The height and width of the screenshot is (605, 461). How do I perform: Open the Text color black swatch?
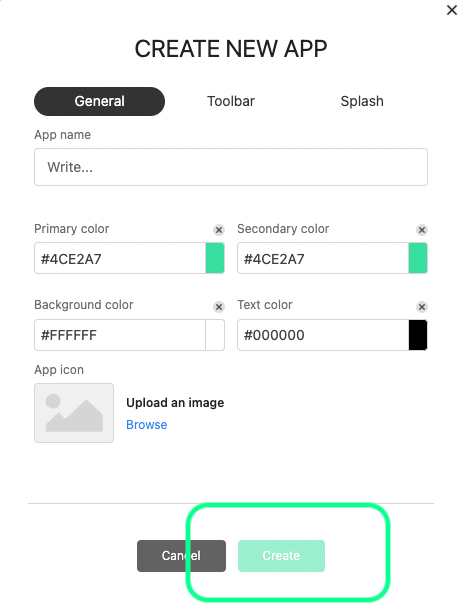(418, 335)
